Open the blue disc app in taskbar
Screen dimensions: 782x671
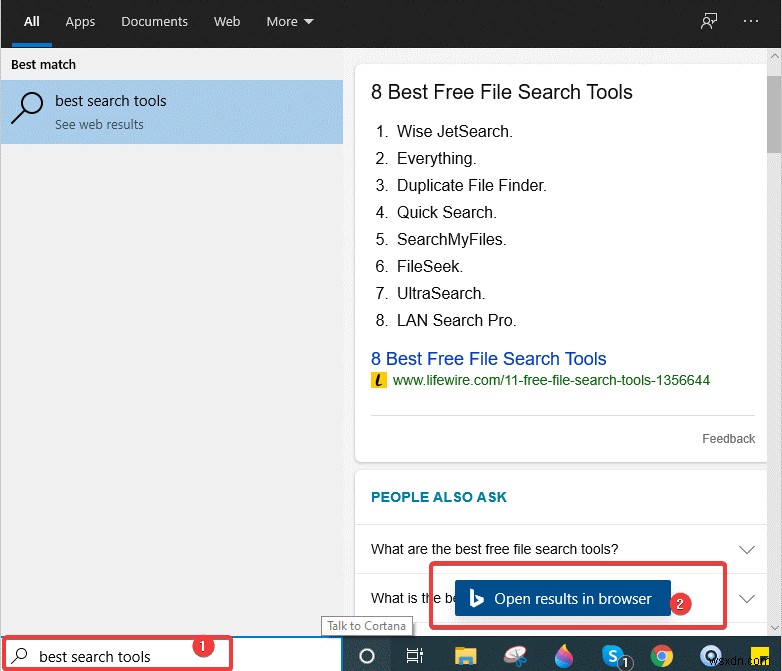710,656
